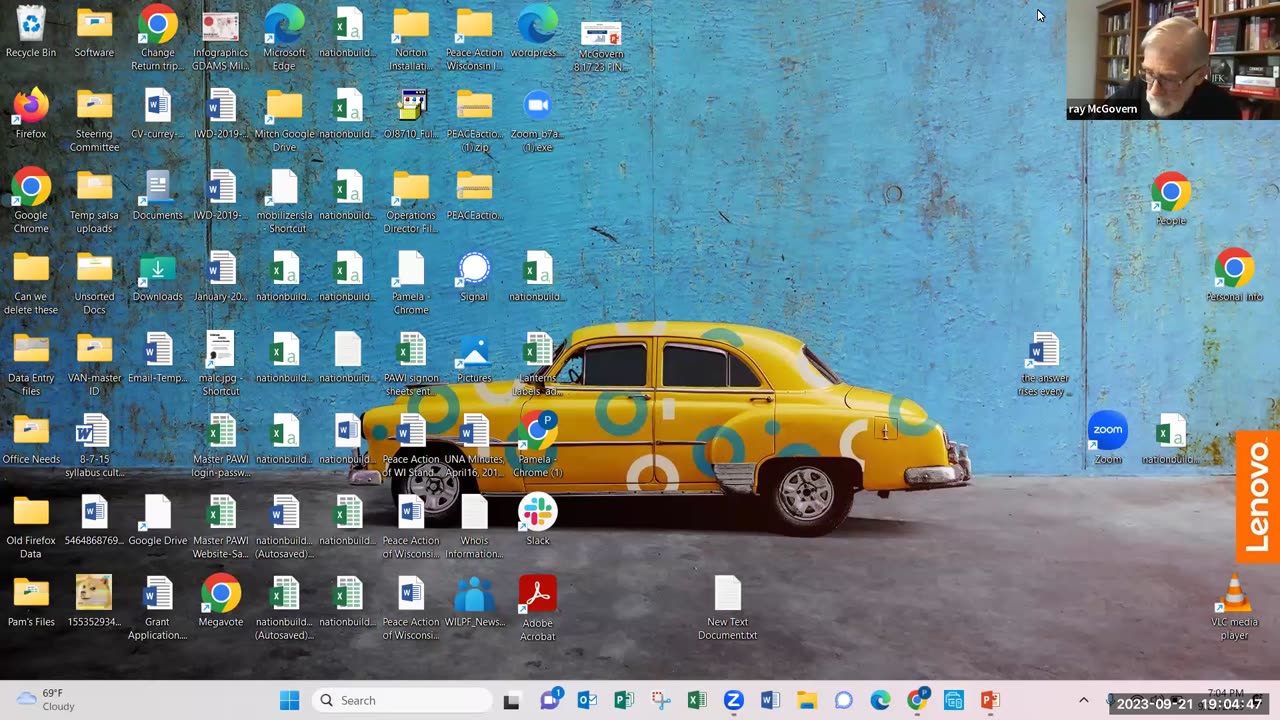Open the Data Entry files folder
Image resolution: width=1280 pixels, height=720 pixels.
click(x=31, y=363)
